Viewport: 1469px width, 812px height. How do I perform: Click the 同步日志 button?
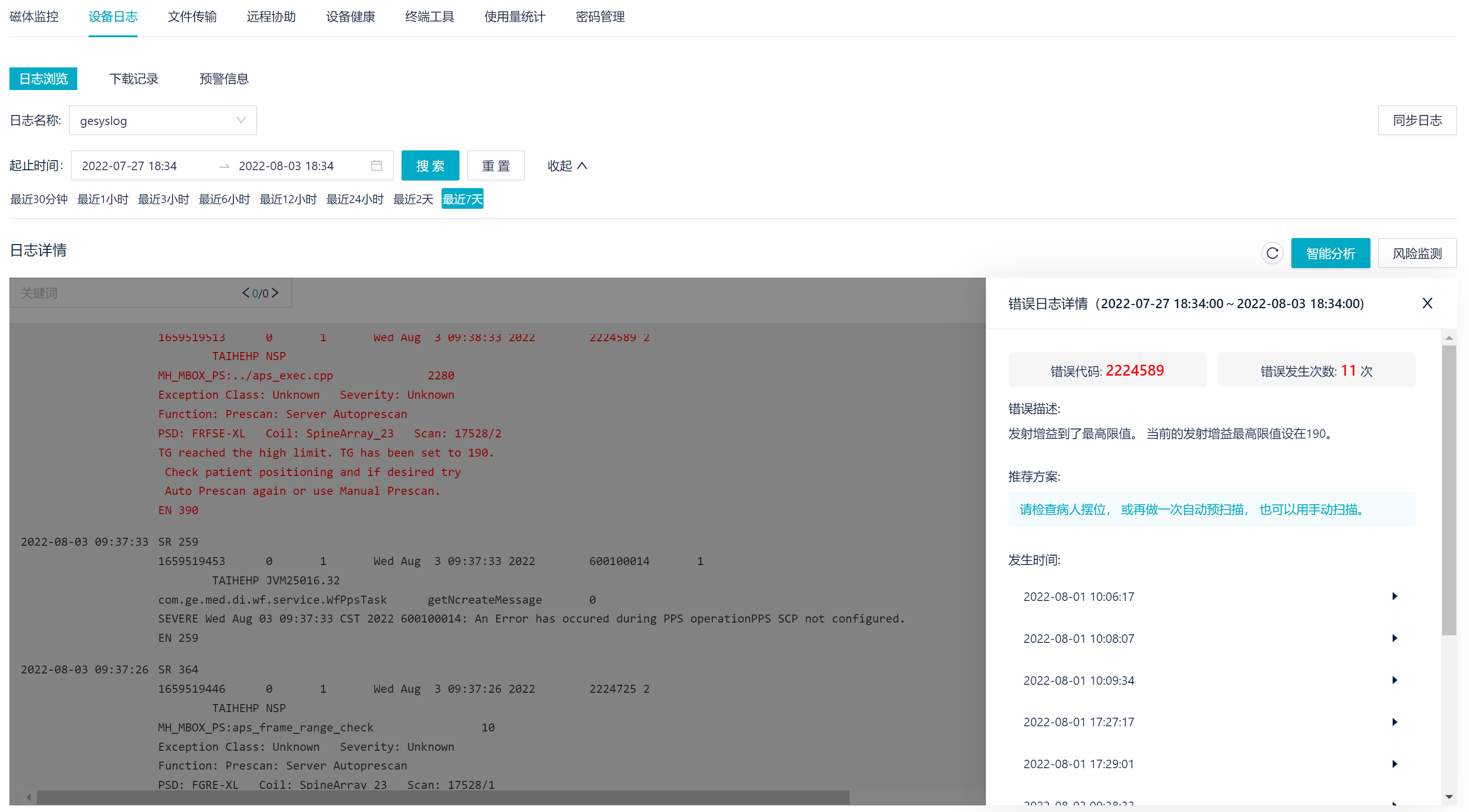[x=1417, y=120]
